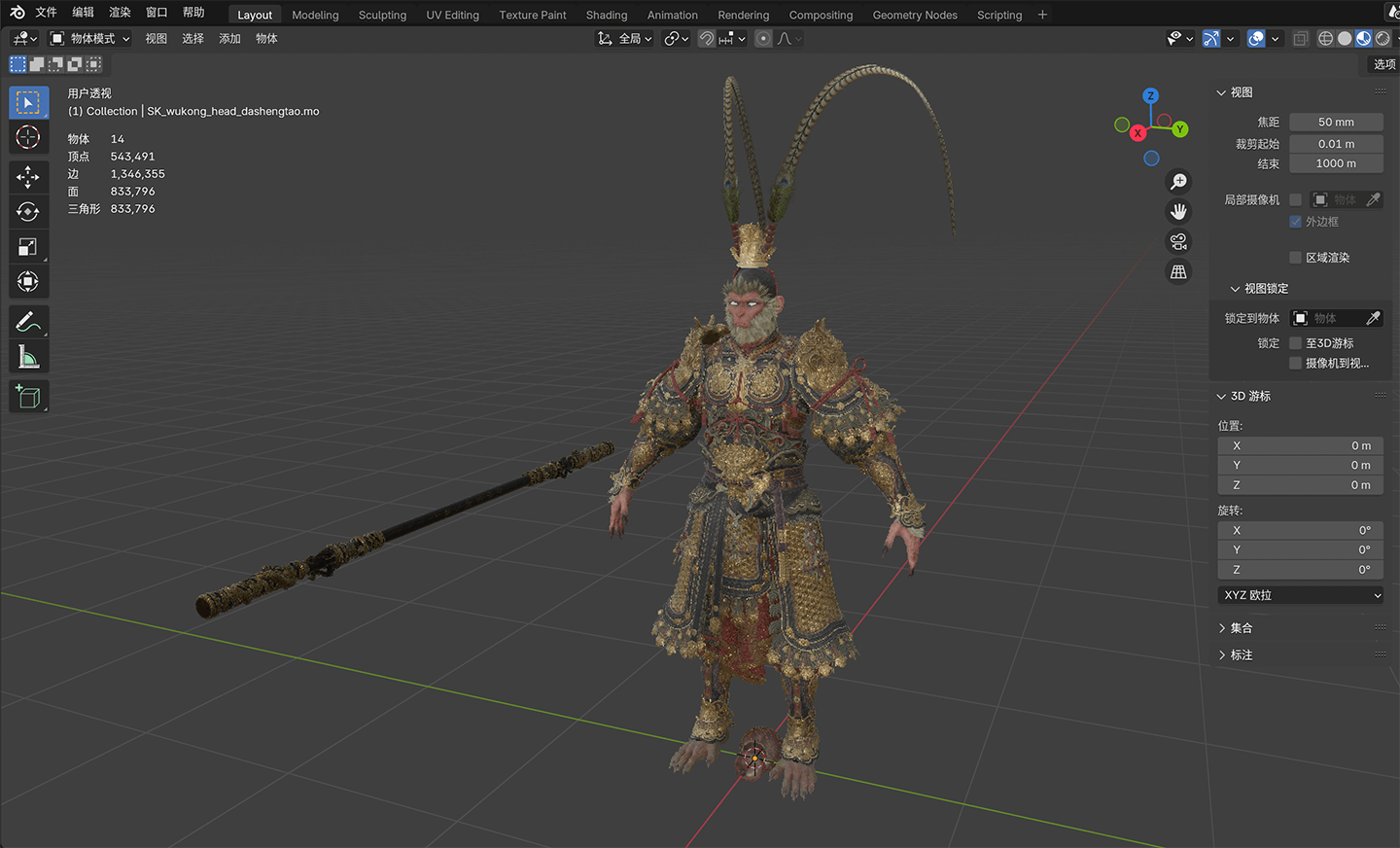Open the 文件 menu
Image resolution: width=1400 pixels, height=848 pixels.
(x=46, y=13)
